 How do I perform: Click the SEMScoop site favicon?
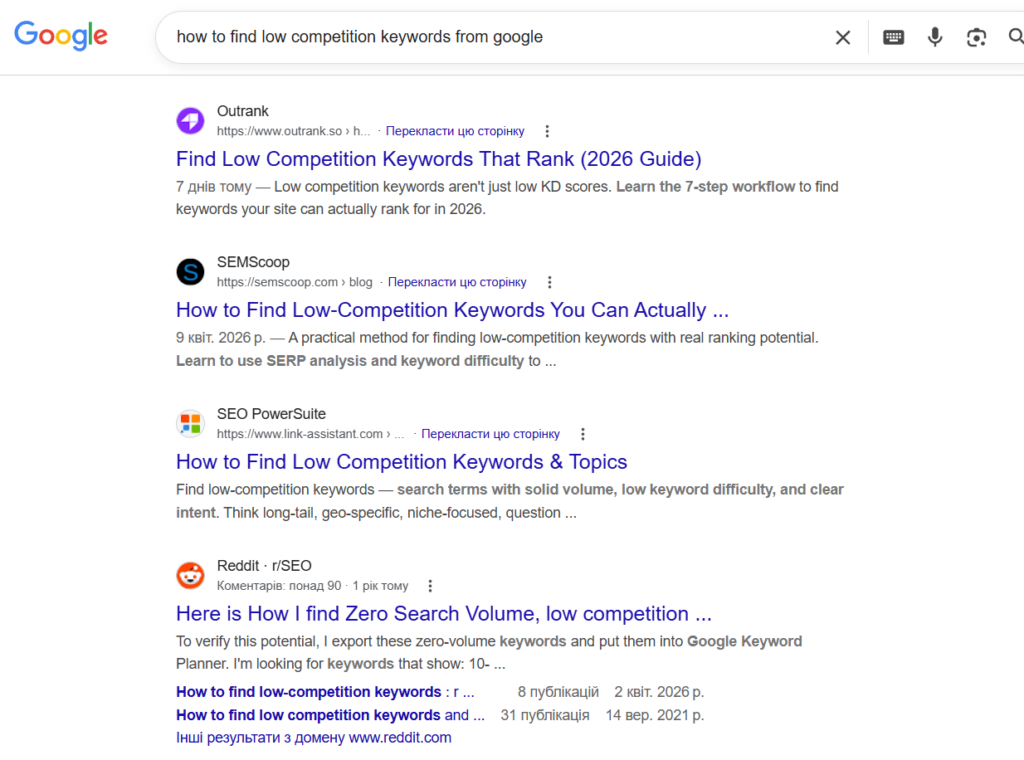(x=190, y=272)
